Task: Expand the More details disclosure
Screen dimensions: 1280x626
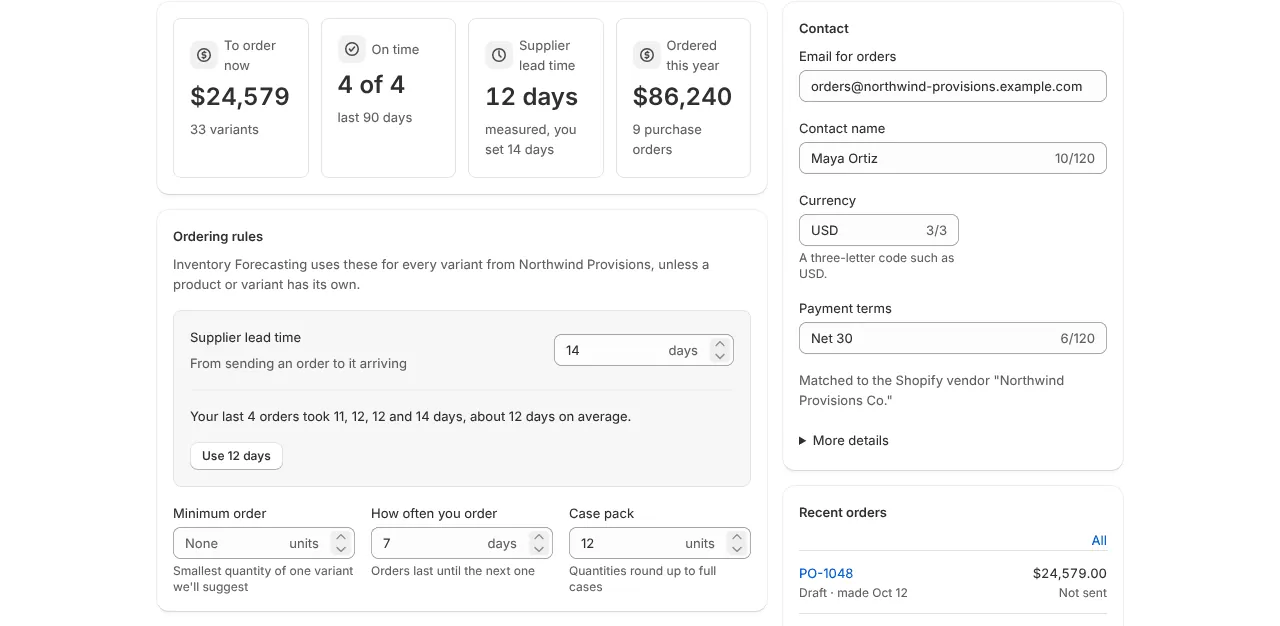Action: (844, 440)
